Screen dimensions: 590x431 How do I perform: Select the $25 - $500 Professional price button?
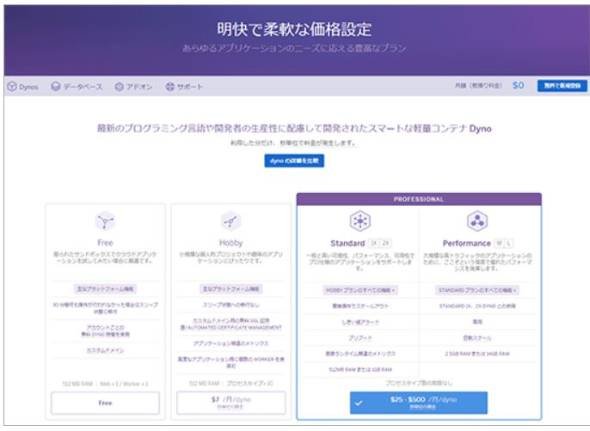418,403
